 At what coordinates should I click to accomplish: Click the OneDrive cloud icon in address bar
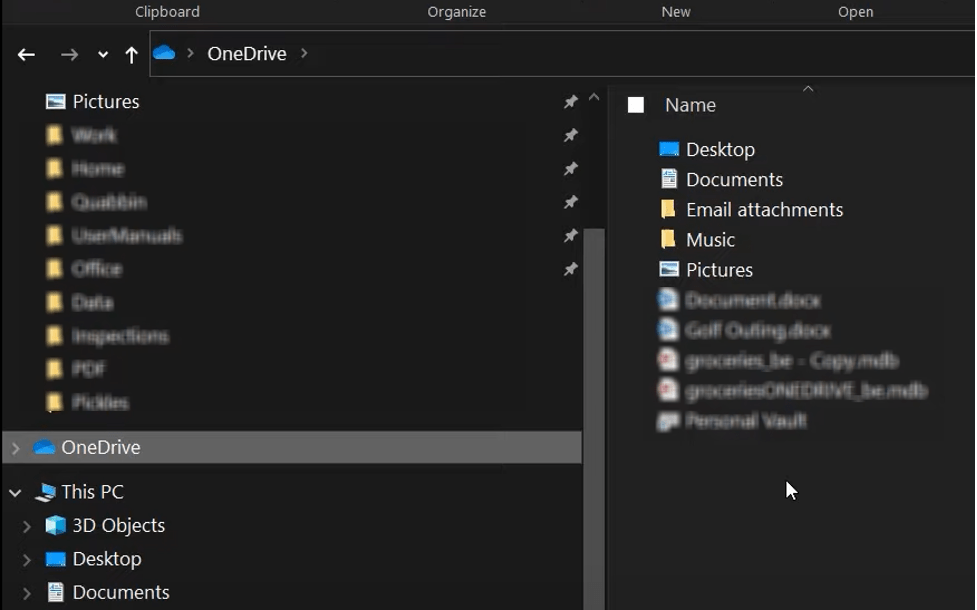click(x=164, y=53)
